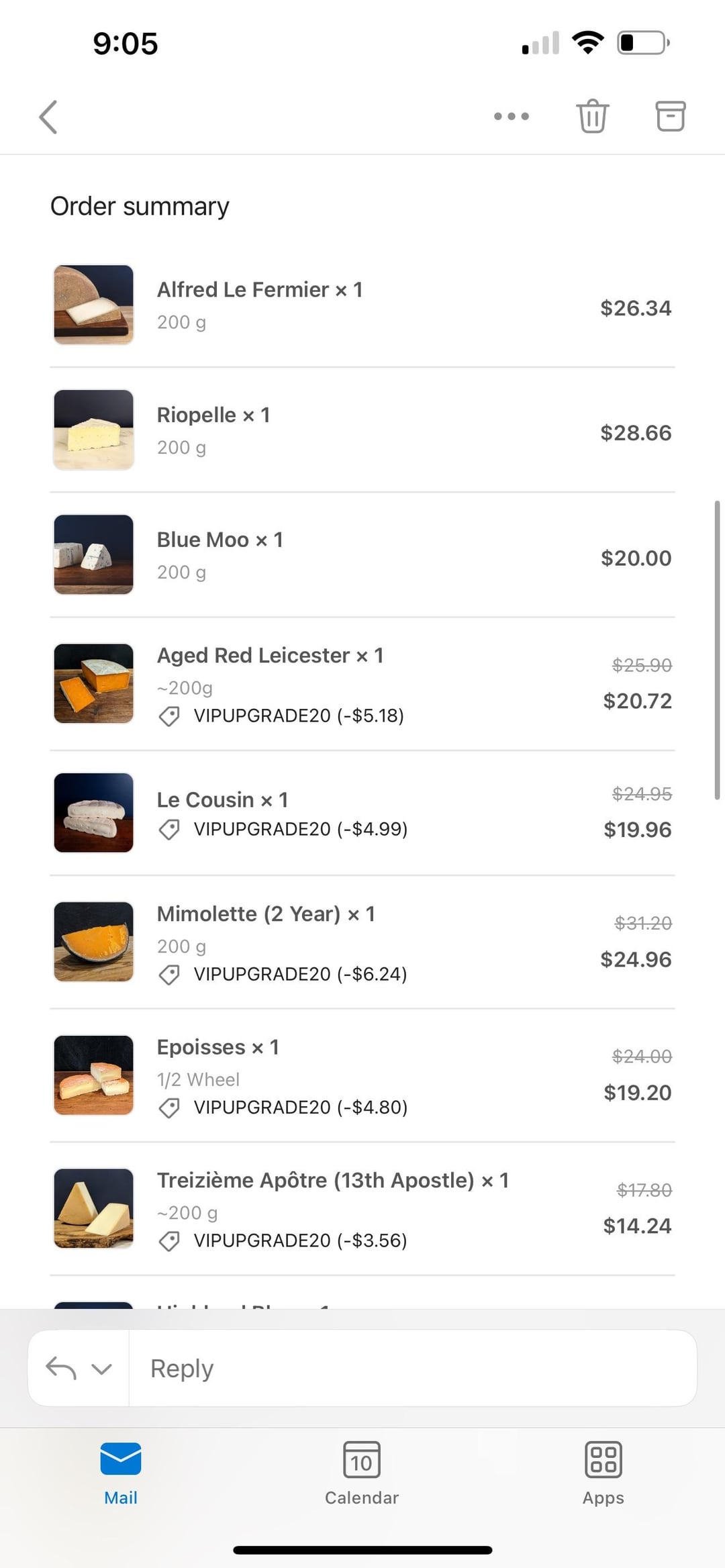Tap the Blue Moo product image

(93, 554)
